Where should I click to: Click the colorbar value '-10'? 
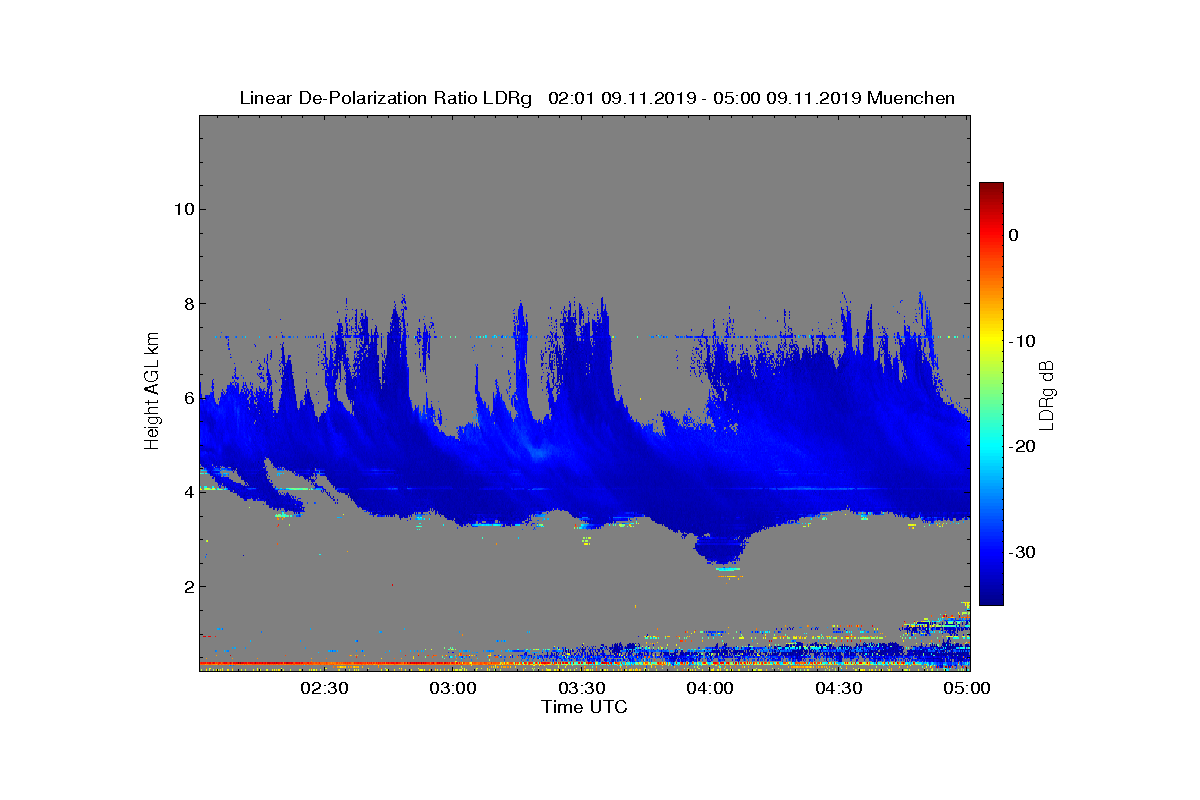click(x=1020, y=341)
